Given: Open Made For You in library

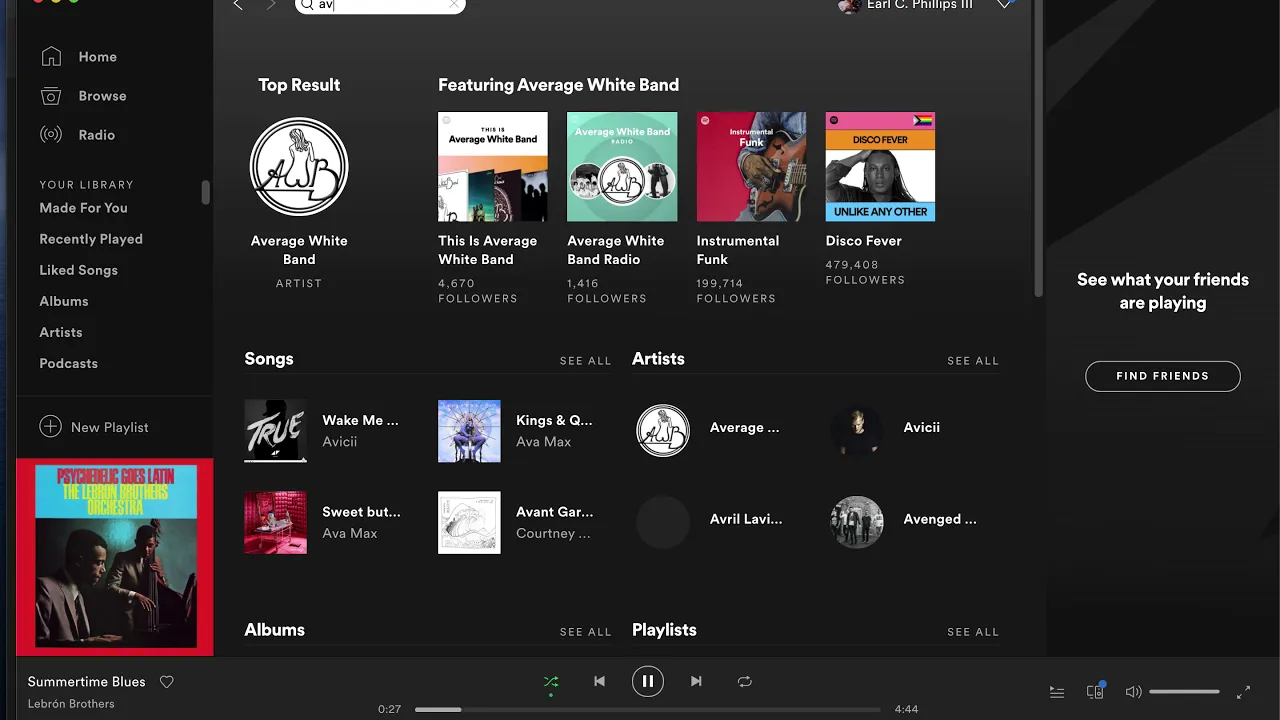Looking at the screenshot, I should point(83,208).
